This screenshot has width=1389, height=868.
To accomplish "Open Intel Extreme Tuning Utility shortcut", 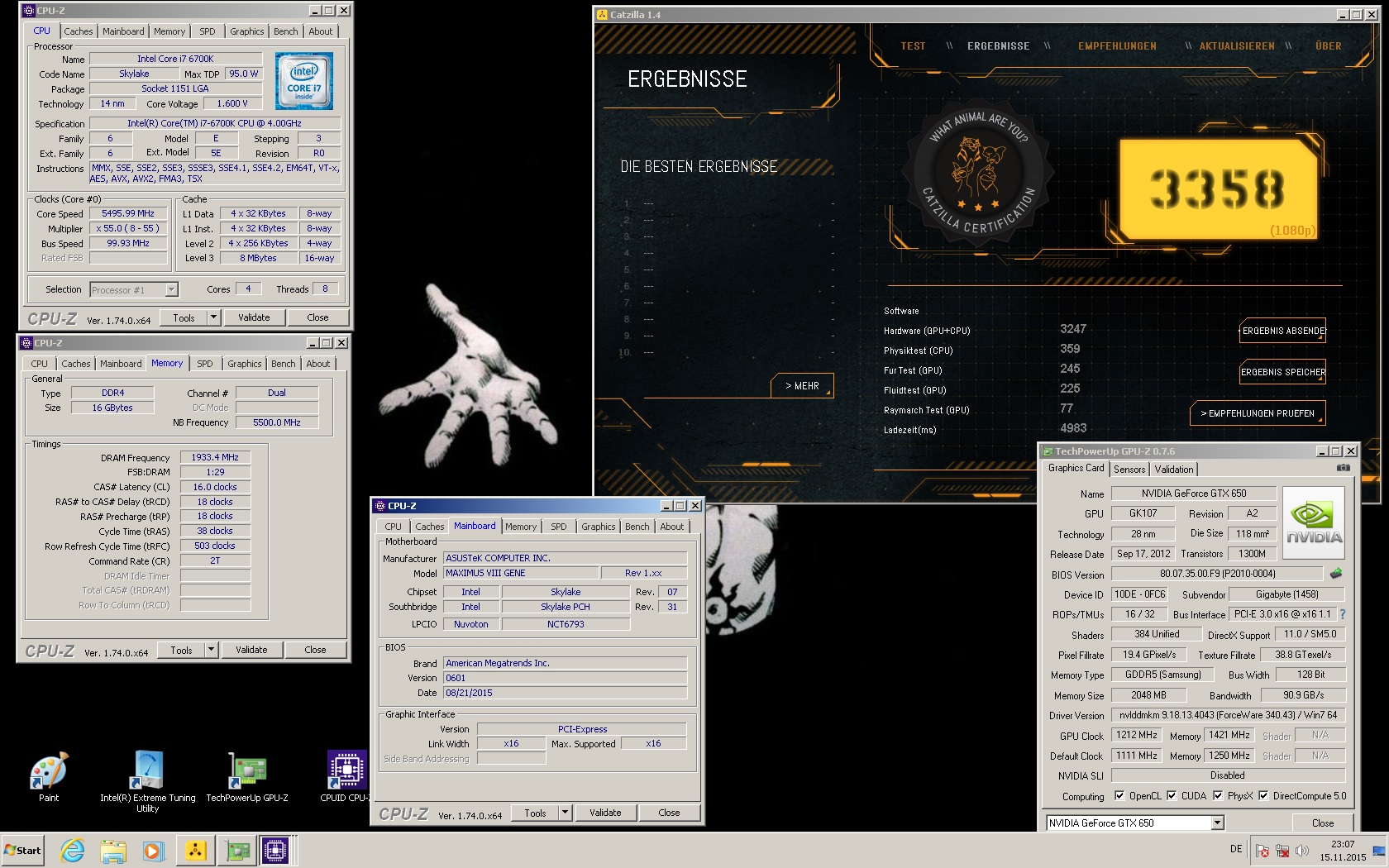I will tap(148, 781).
